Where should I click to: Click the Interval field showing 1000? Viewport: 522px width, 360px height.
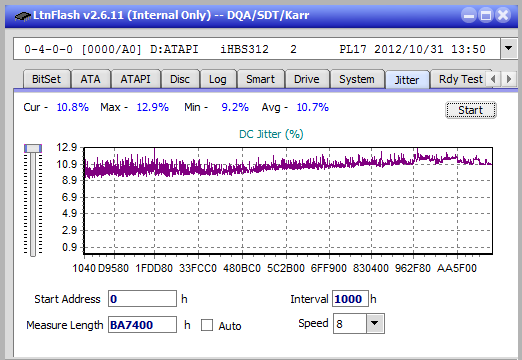click(x=350, y=299)
